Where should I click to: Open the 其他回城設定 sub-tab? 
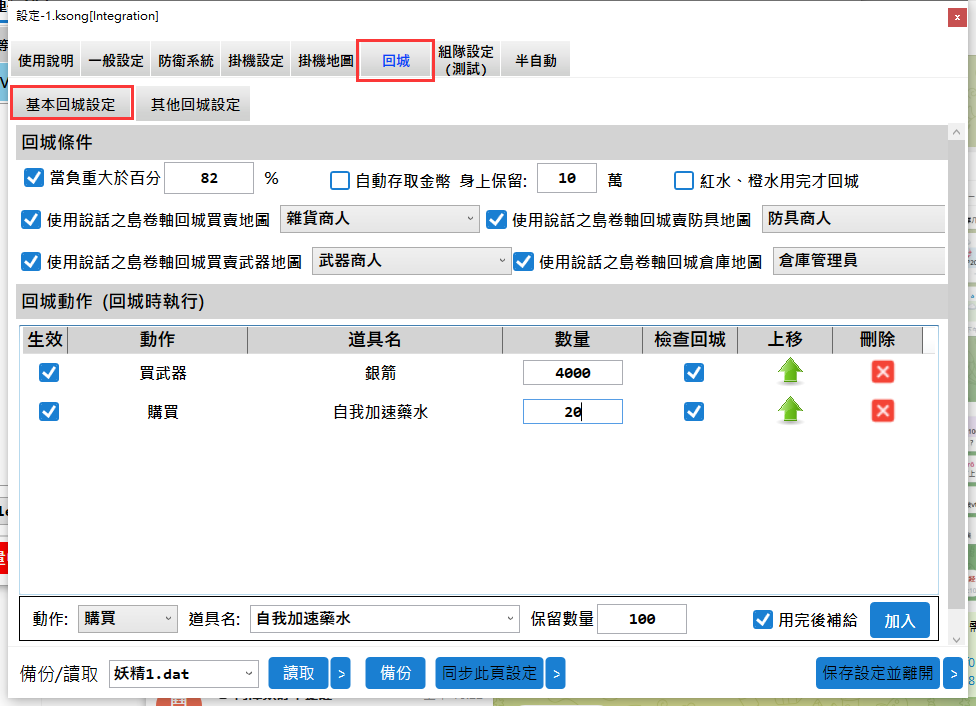click(x=195, y=104)
